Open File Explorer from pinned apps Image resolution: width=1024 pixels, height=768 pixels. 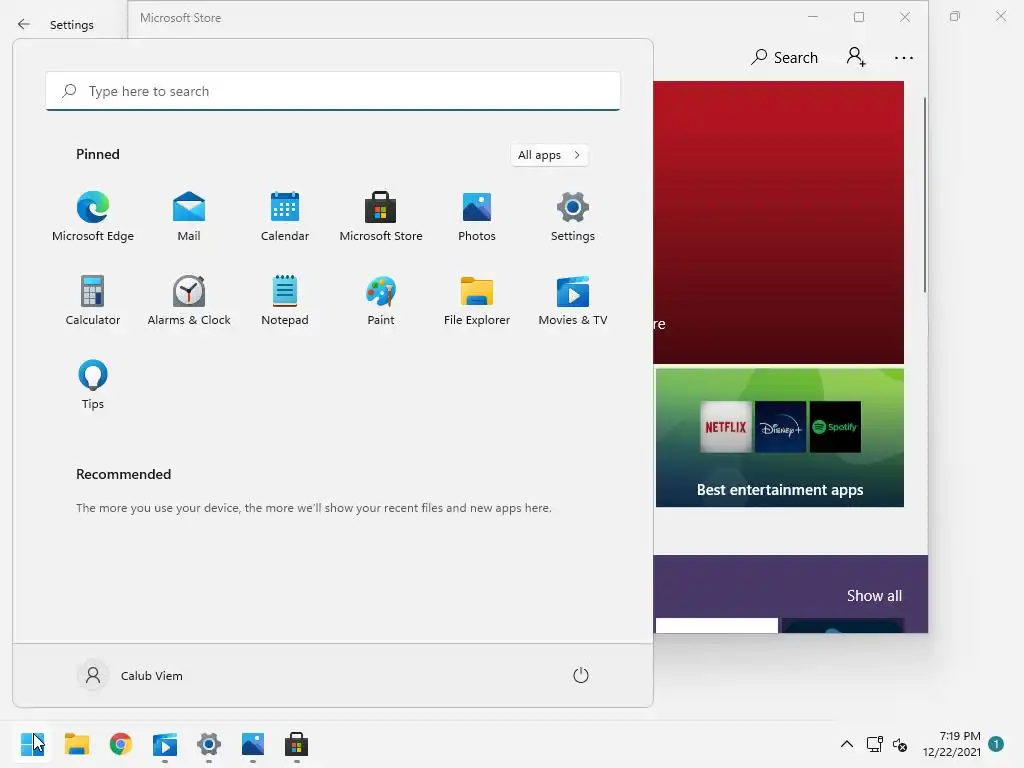[477, 300]
